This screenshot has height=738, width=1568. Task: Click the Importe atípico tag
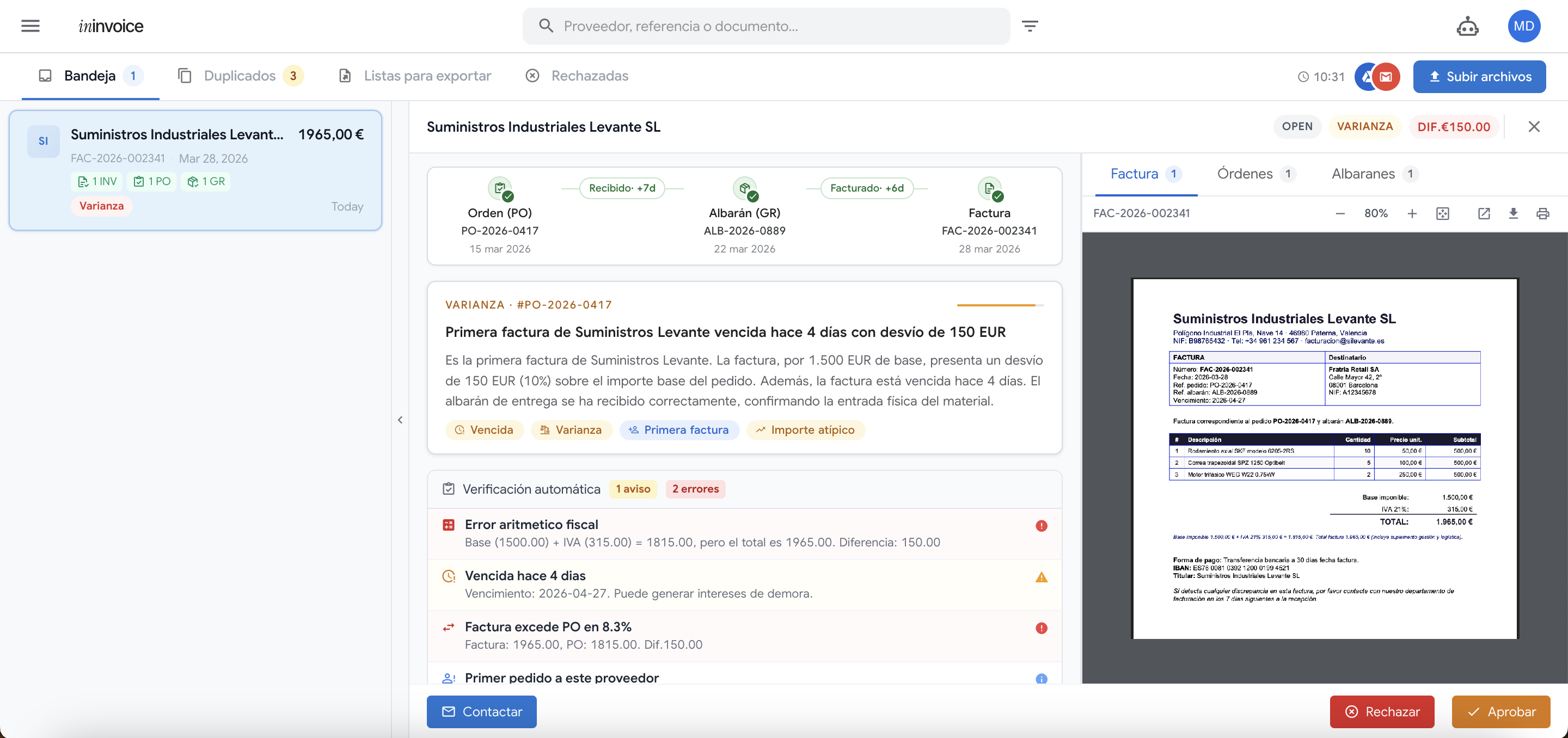click(805, 430)
